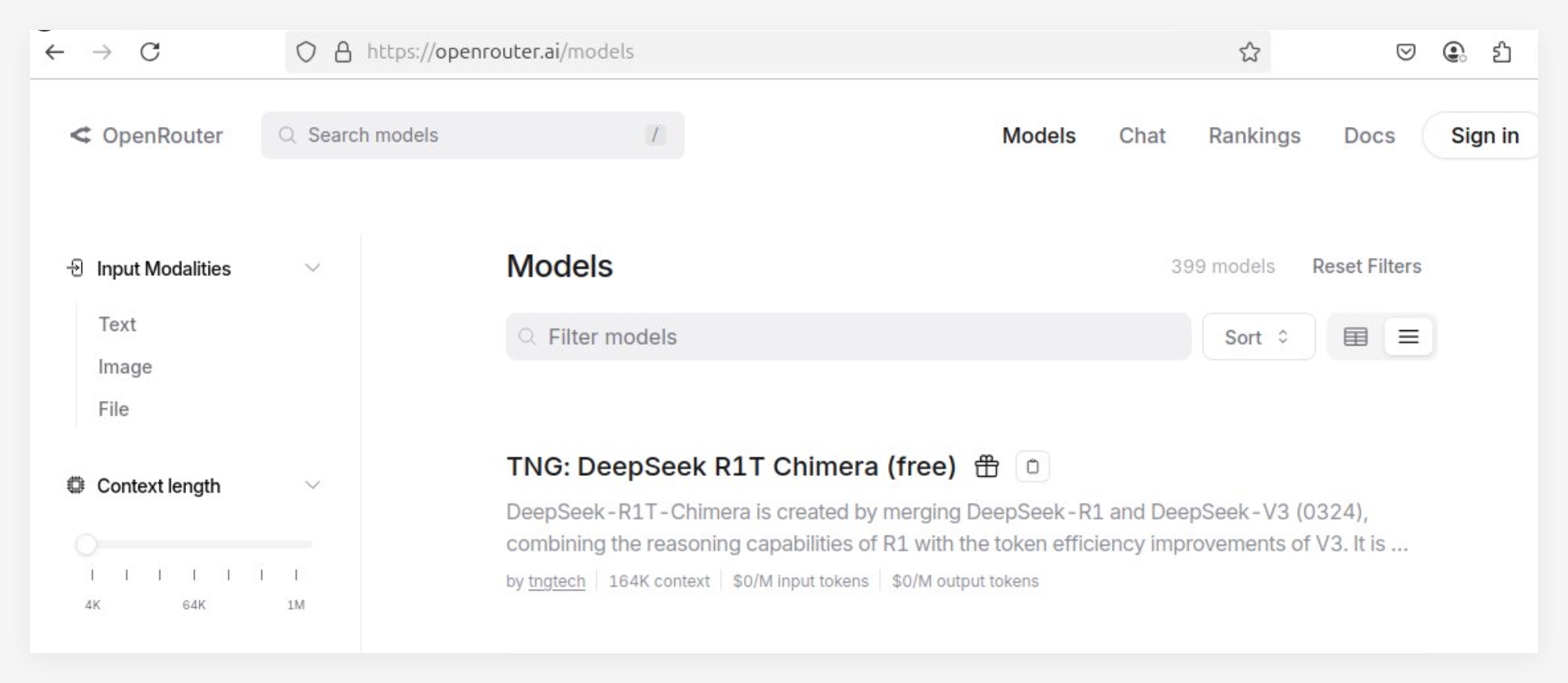This screenshot has width=1568, height=683.
Task: Click the browser back arrow
Action: click(x=54, y=53)
